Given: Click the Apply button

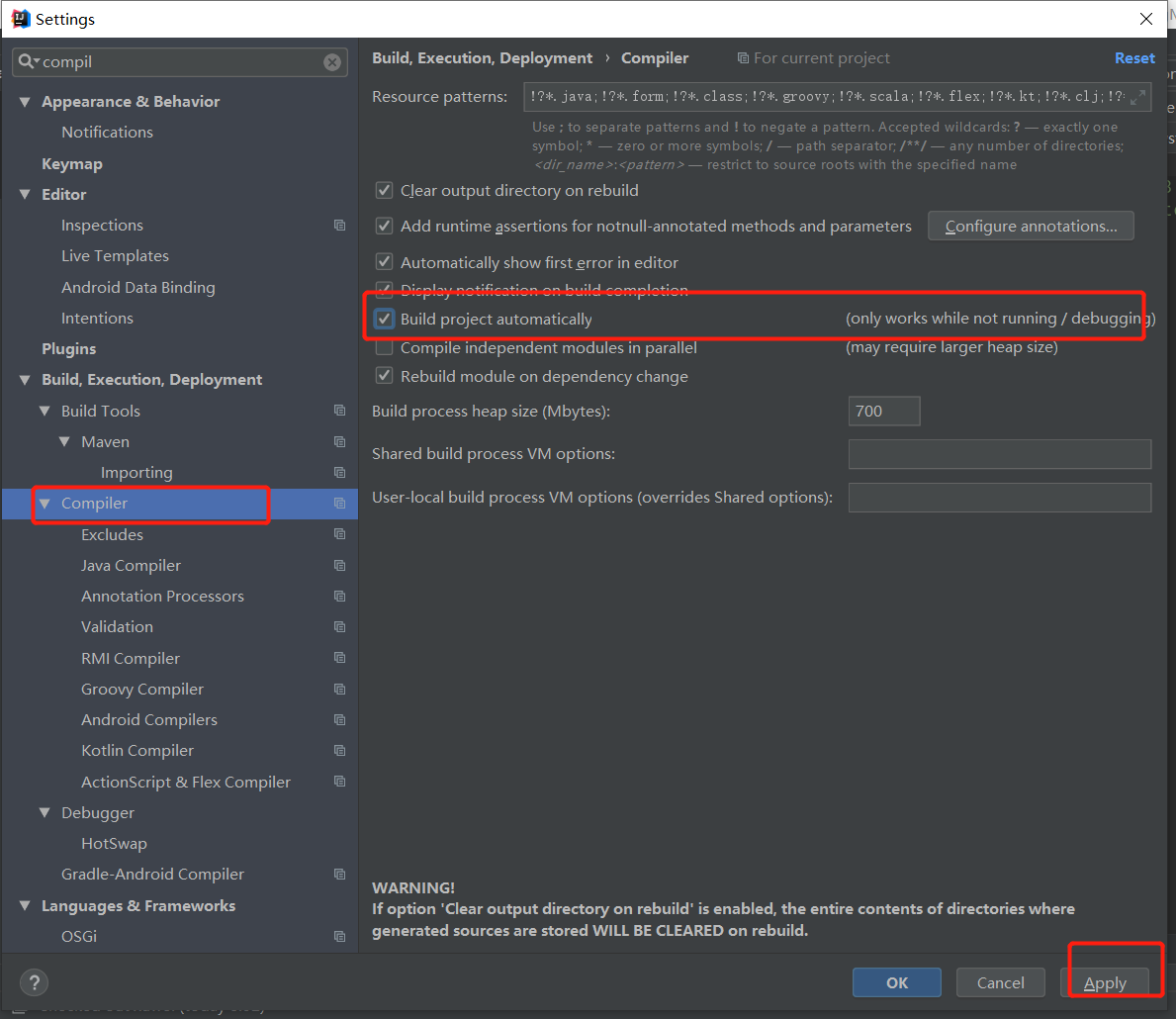Looking at the screenshot, I should (1105, 982).
